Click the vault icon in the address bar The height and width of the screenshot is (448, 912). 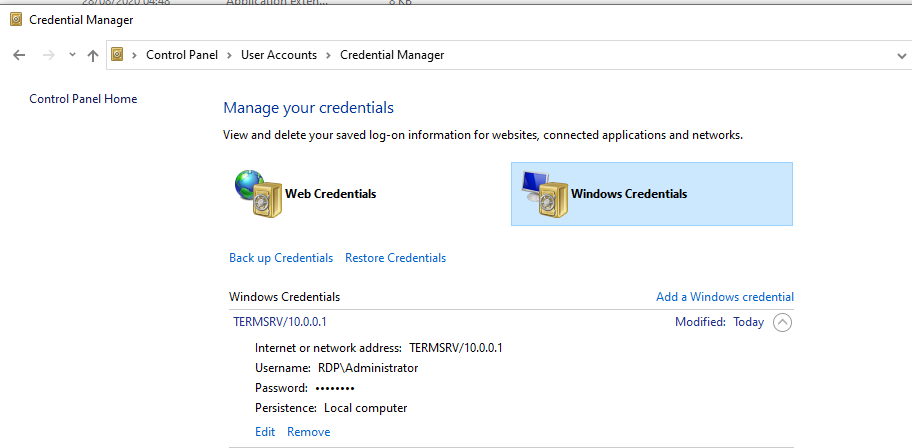tap(118, 55)
